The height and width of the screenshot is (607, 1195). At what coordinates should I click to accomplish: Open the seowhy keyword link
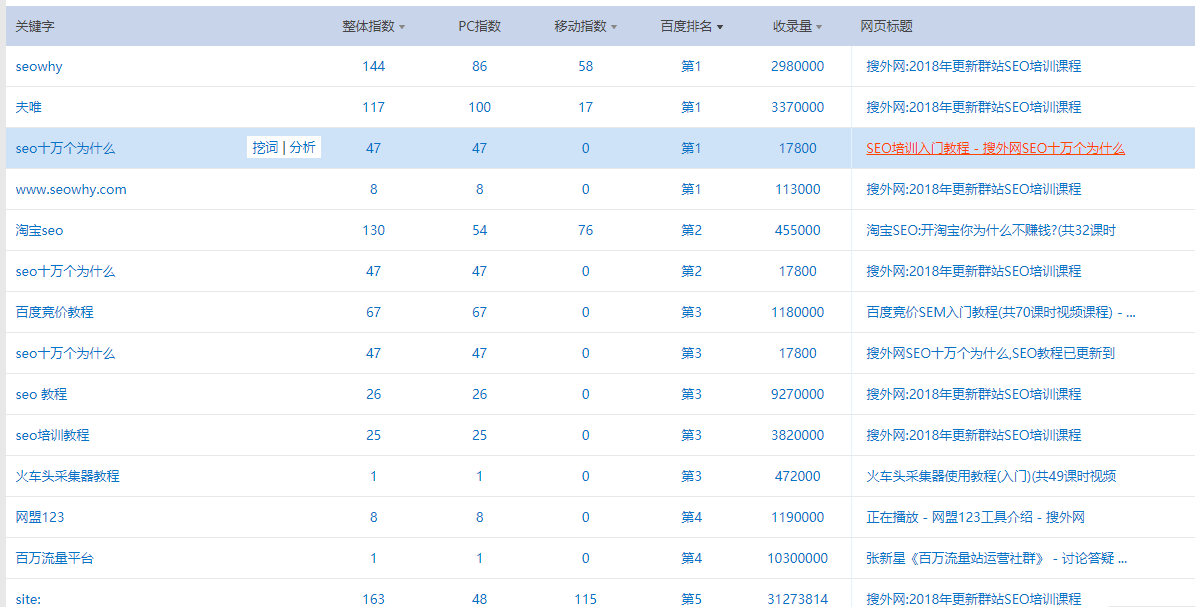click(x=39, y=66)
